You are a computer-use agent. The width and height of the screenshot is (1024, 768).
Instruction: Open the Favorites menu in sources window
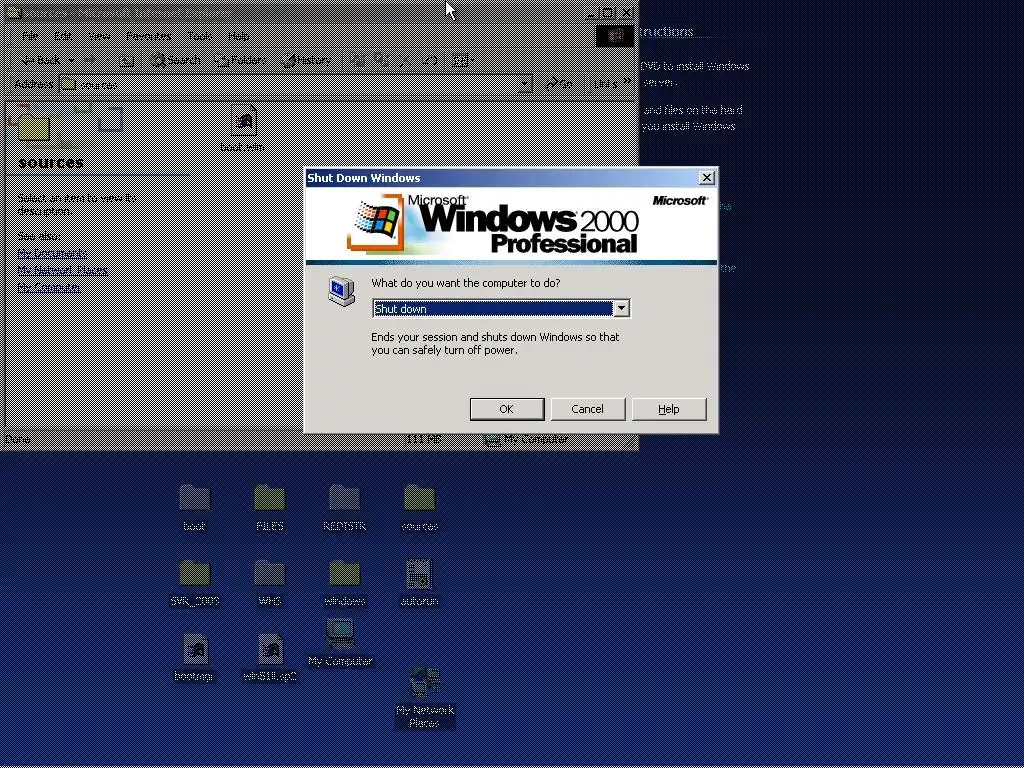tap(149, 36)
